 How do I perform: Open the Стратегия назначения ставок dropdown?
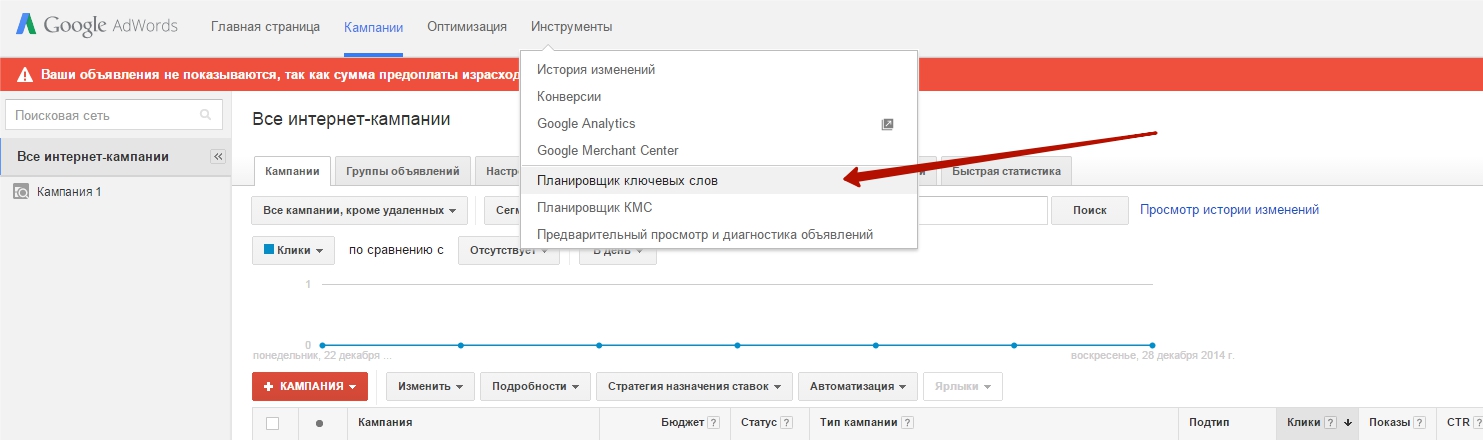(695, 386)
